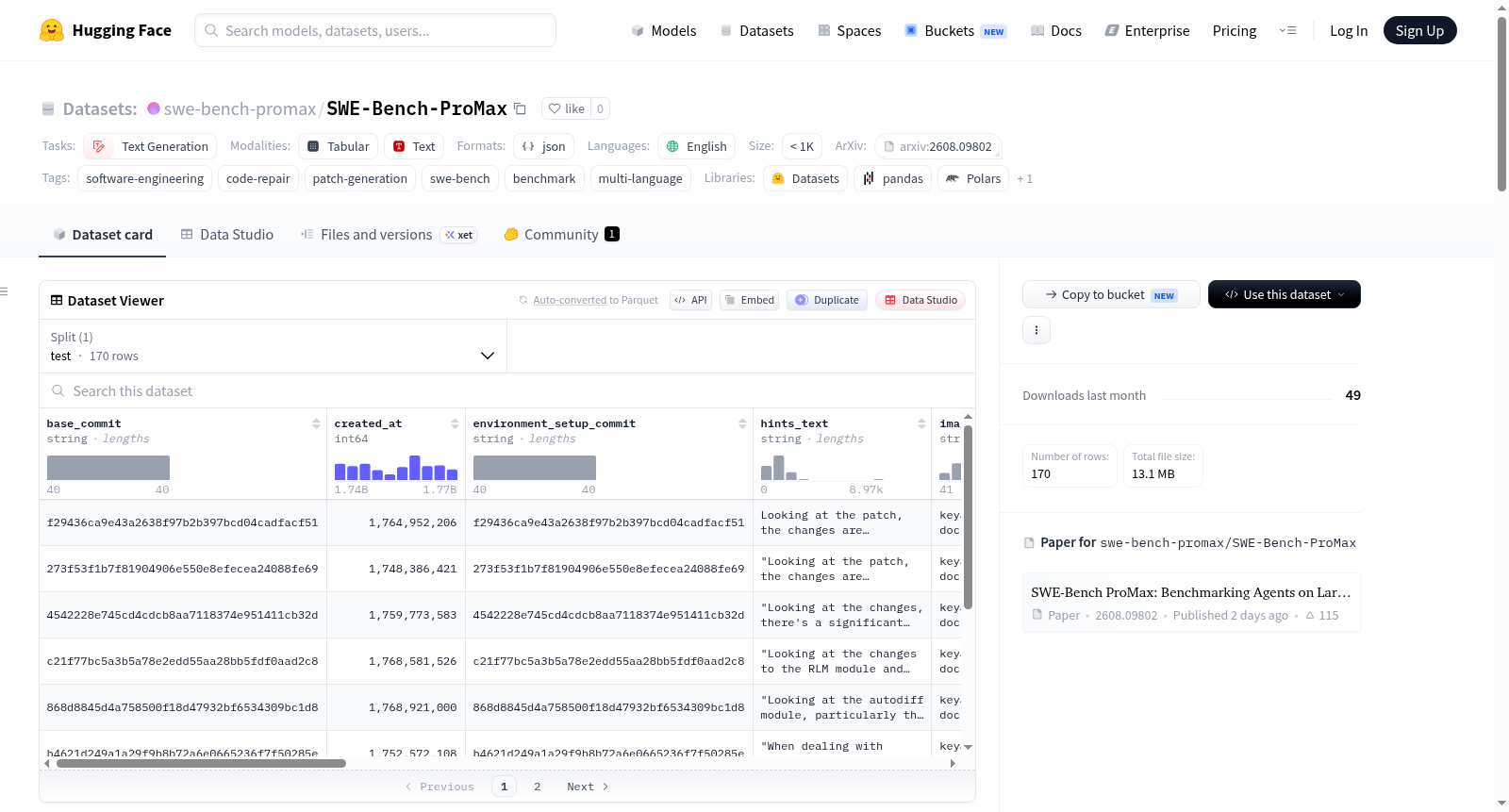
Task: Click the benchmark tag
Action: [x=544, y=178]
